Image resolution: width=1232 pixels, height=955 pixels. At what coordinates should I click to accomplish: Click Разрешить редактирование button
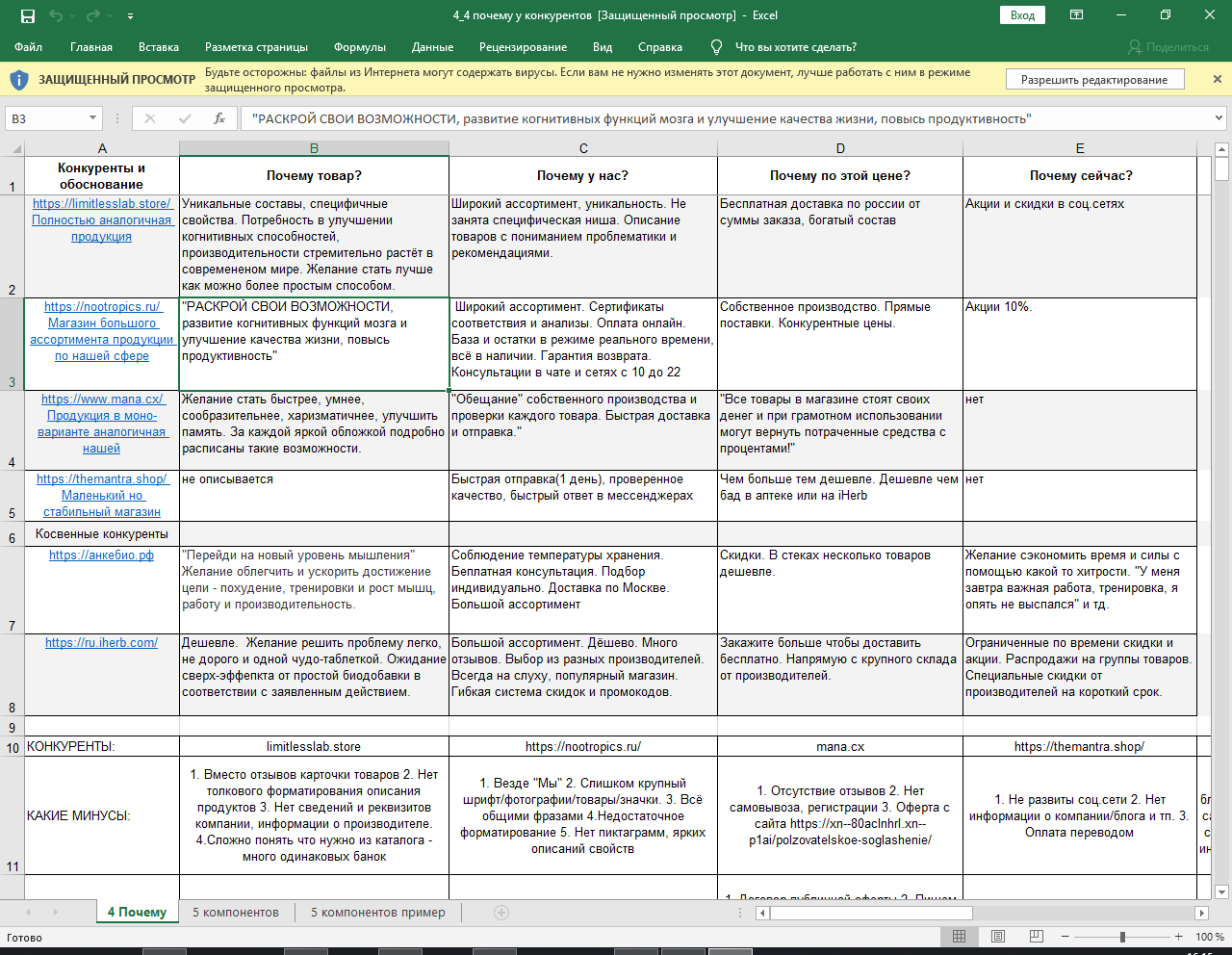pos(1094,80)
